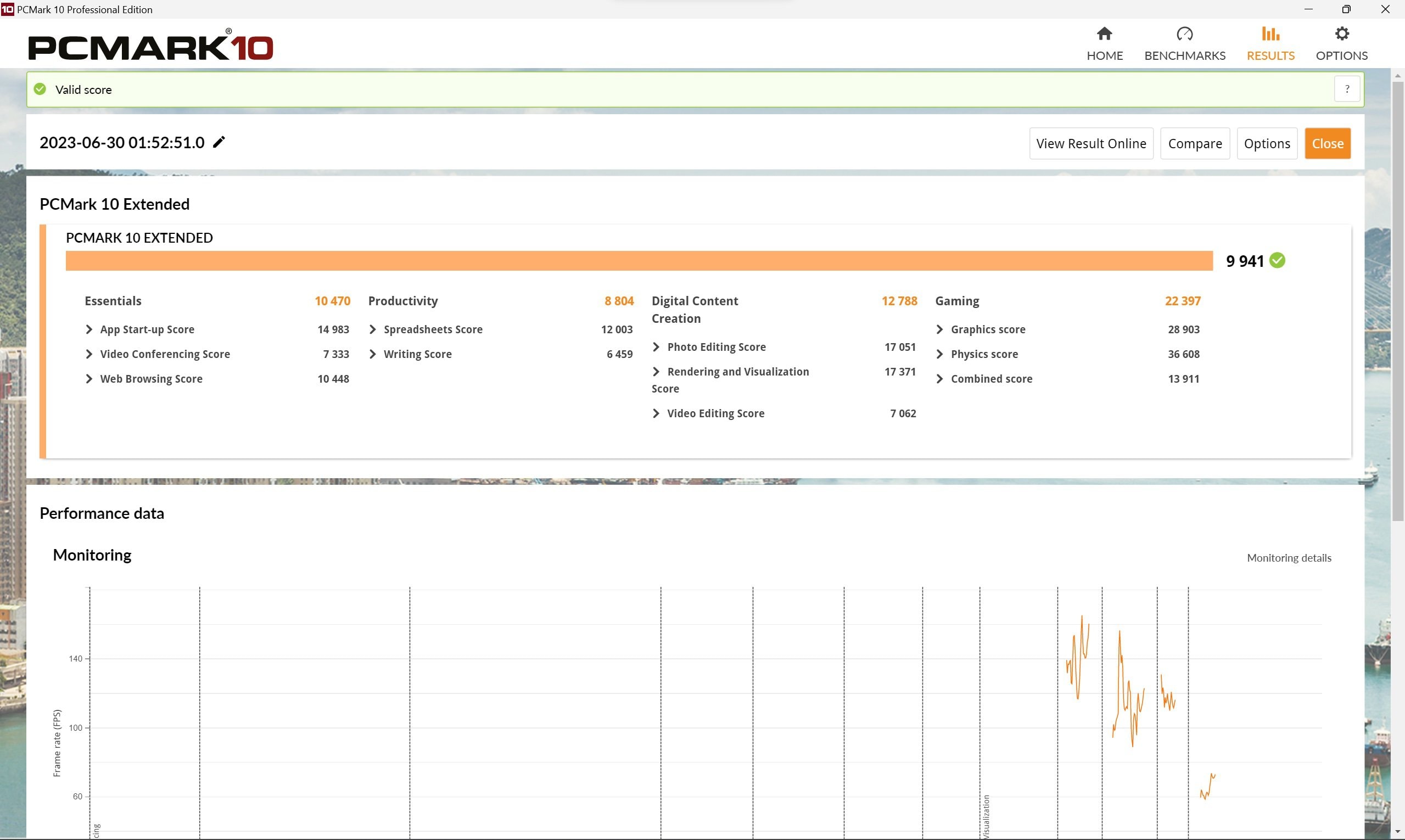Click the Compare button
This screenshot has width=1405, height=840.
[x=1195, y=143]
